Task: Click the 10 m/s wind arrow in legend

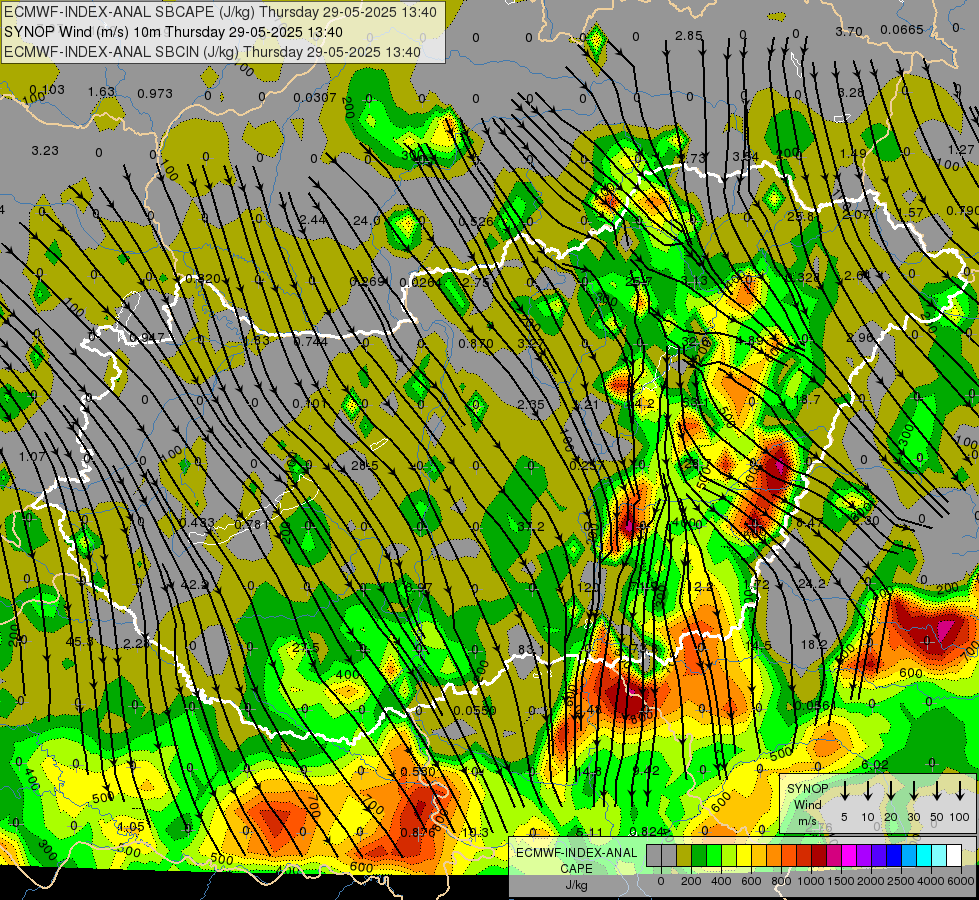Action: [x=868, y=791]
